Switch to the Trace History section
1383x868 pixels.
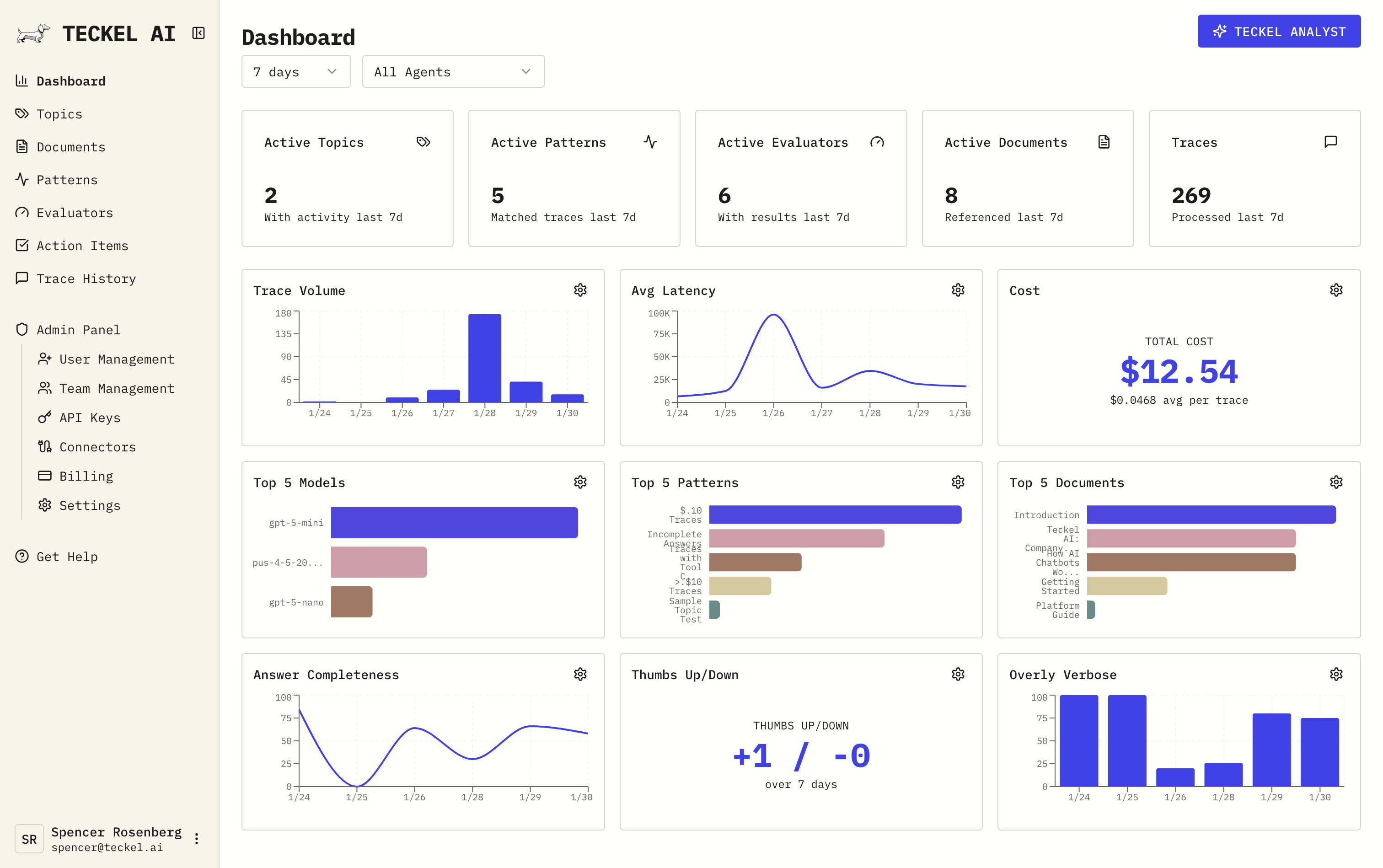point(86,279)
